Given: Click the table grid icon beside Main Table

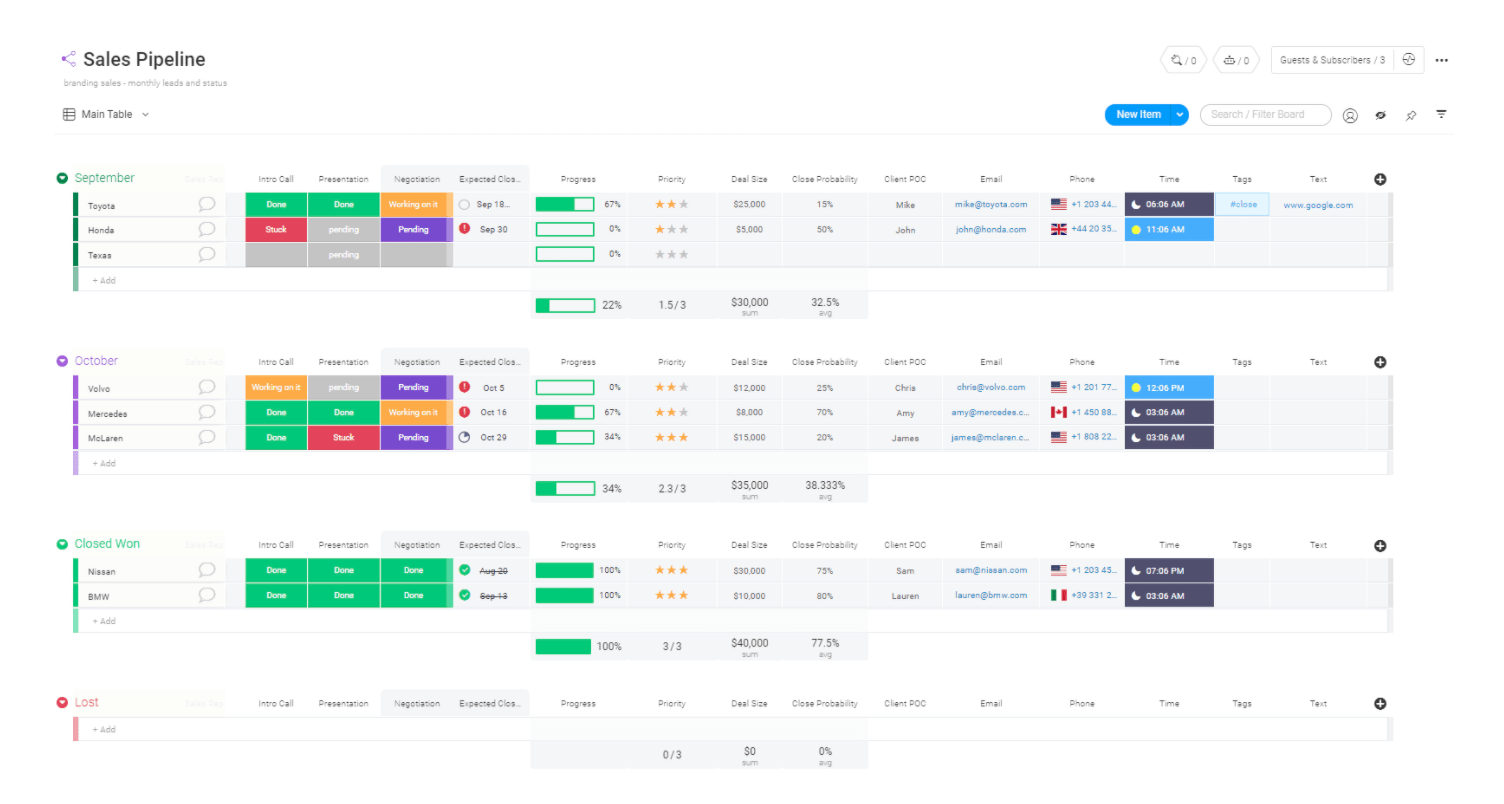Looking at the screenshot, I should (x=69, y=114).
